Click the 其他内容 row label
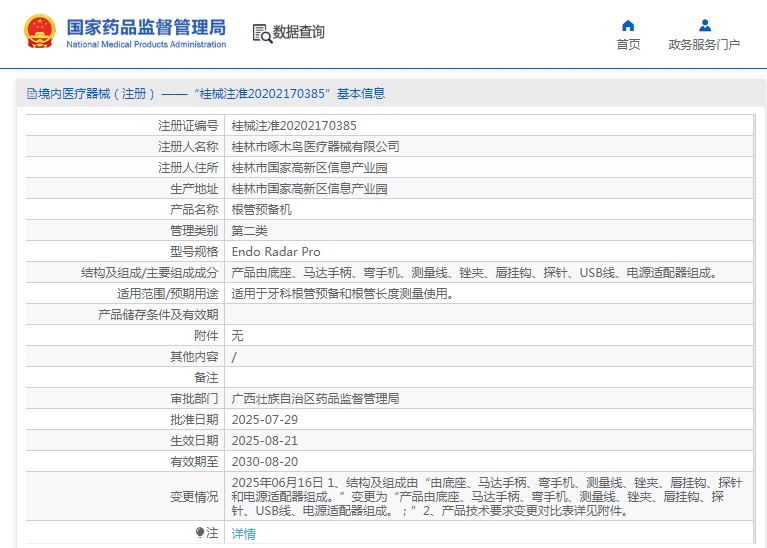 click(194, 357)
